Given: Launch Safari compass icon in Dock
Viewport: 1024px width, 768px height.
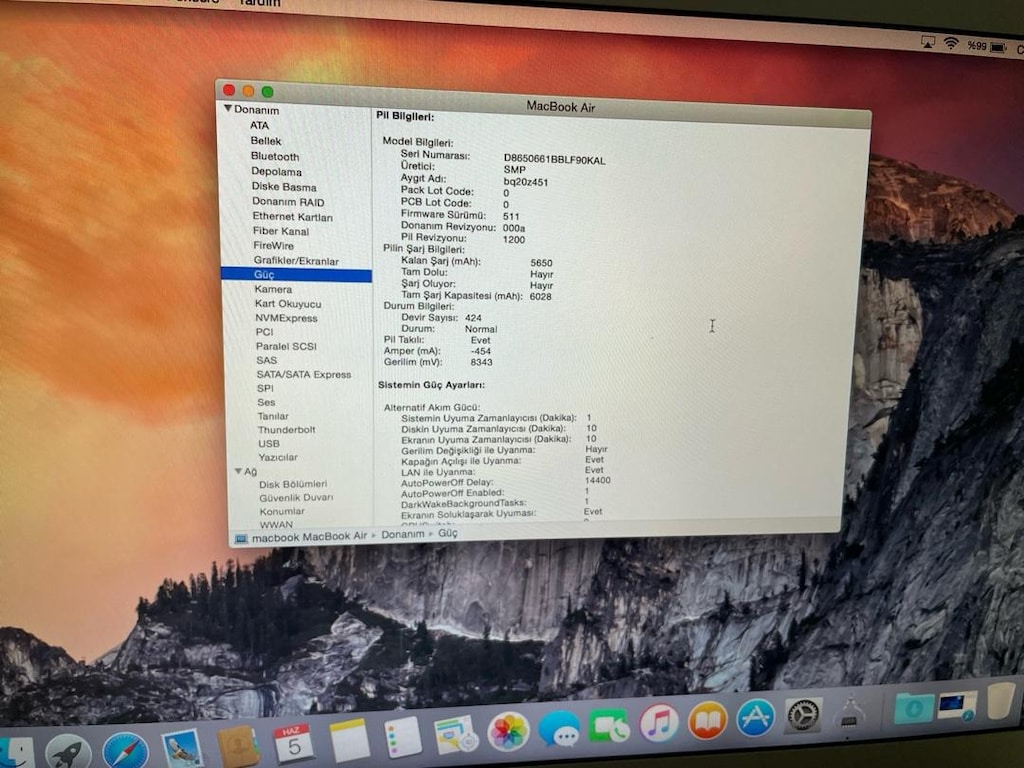Looking at the screenshot, I should pyautogui.click(x=125, y=750).
